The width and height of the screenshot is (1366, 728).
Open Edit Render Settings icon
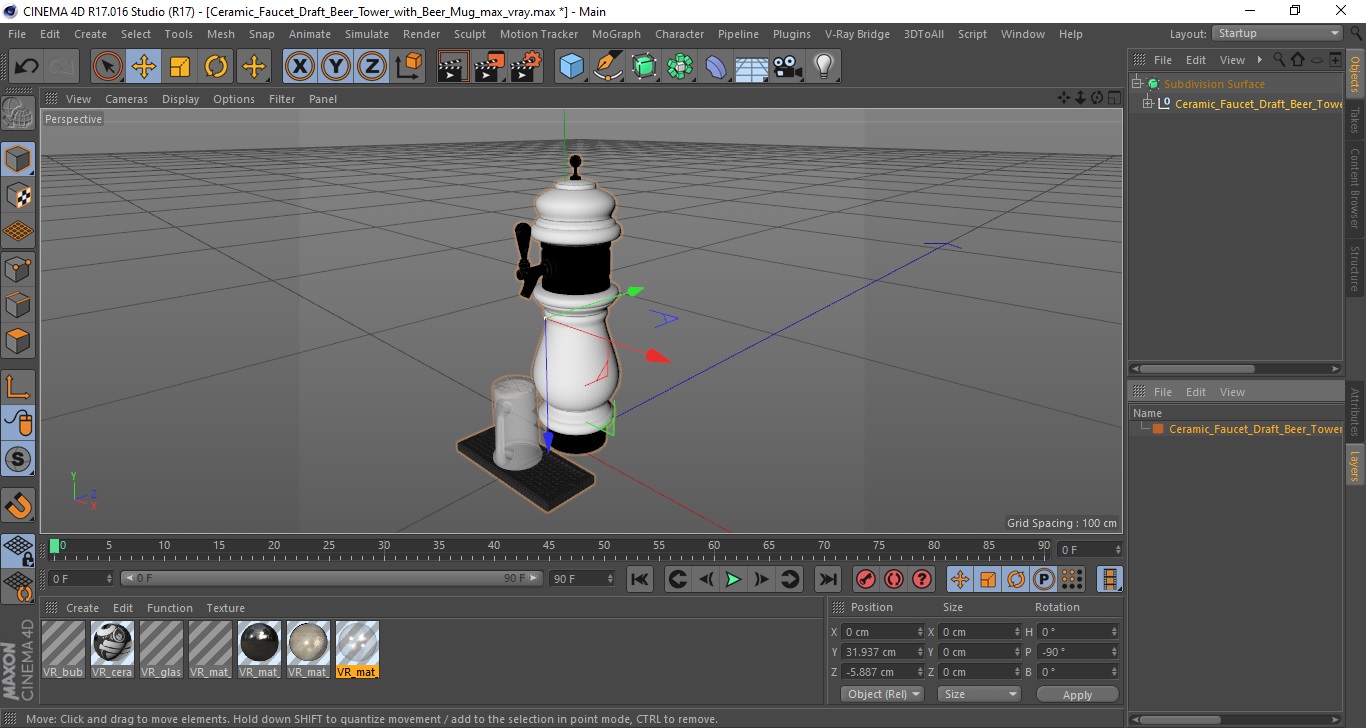click(526, 67)
